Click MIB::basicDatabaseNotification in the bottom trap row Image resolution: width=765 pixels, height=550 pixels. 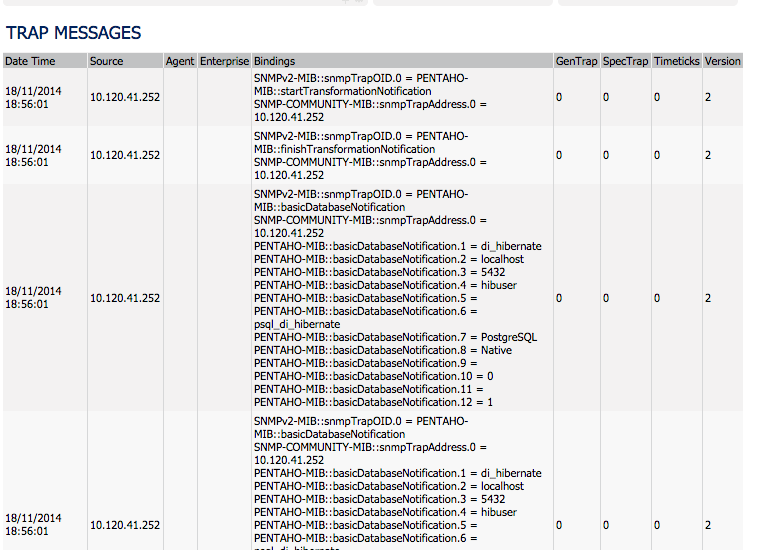pos(329,434)
